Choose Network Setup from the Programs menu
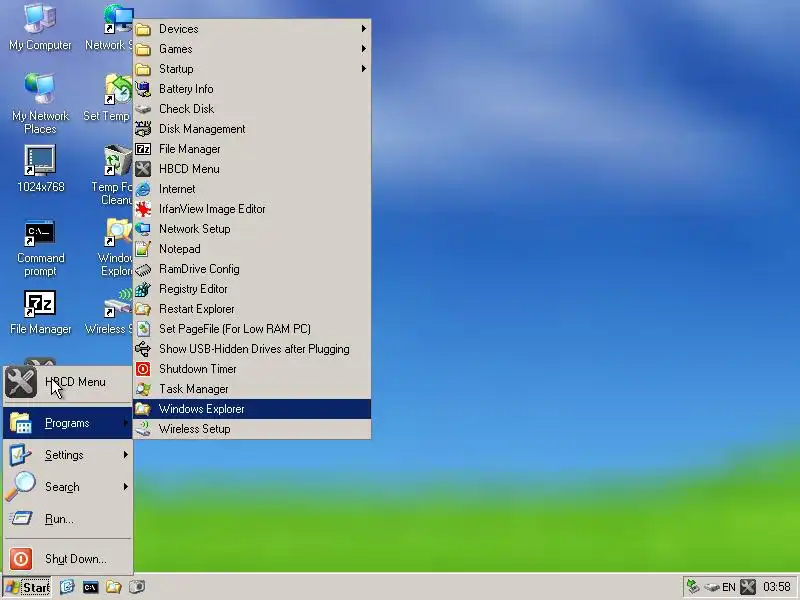The height and width of the screenshot is (600, 800). coord(252,229)
